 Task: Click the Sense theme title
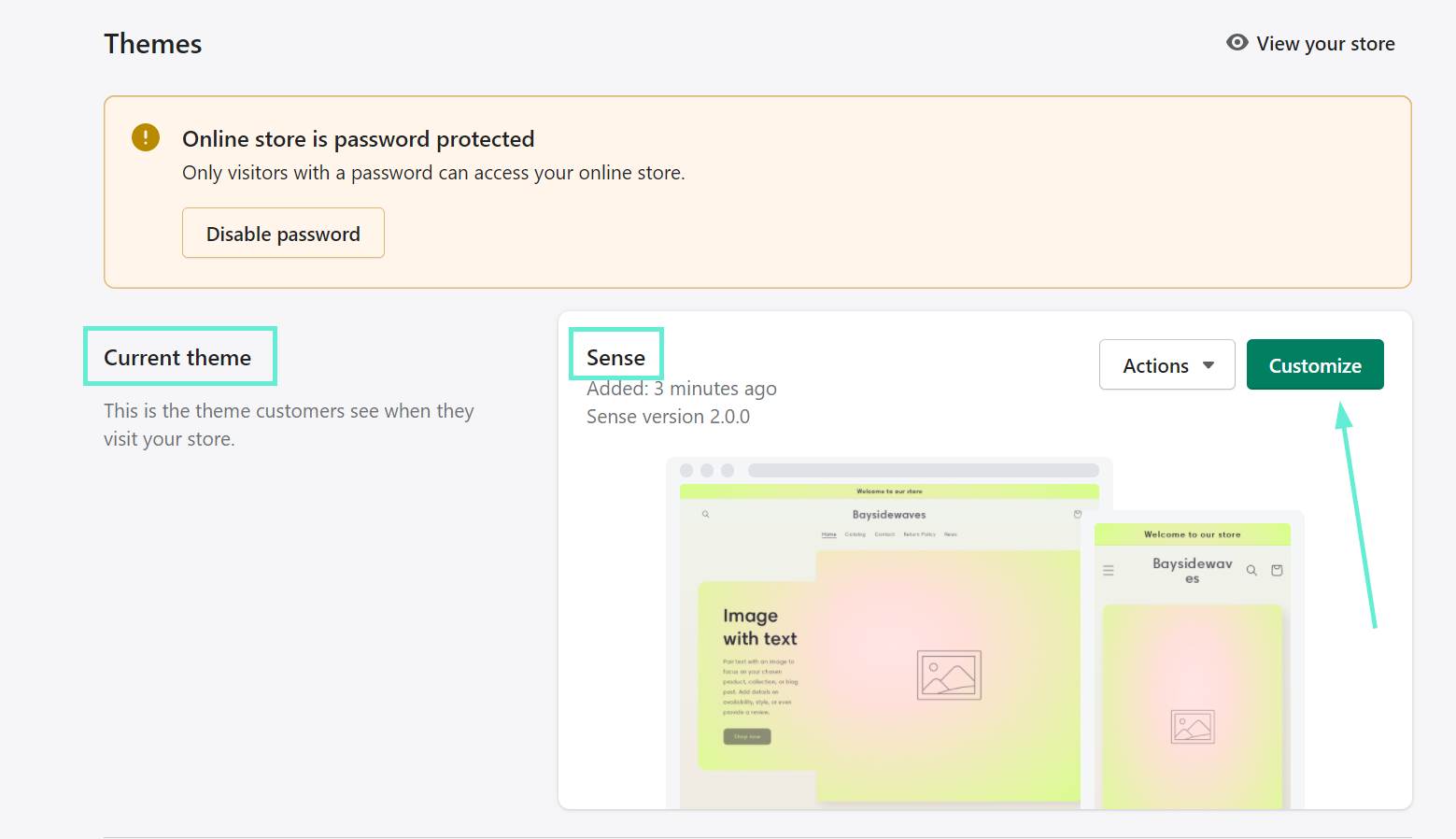point(615,358)
